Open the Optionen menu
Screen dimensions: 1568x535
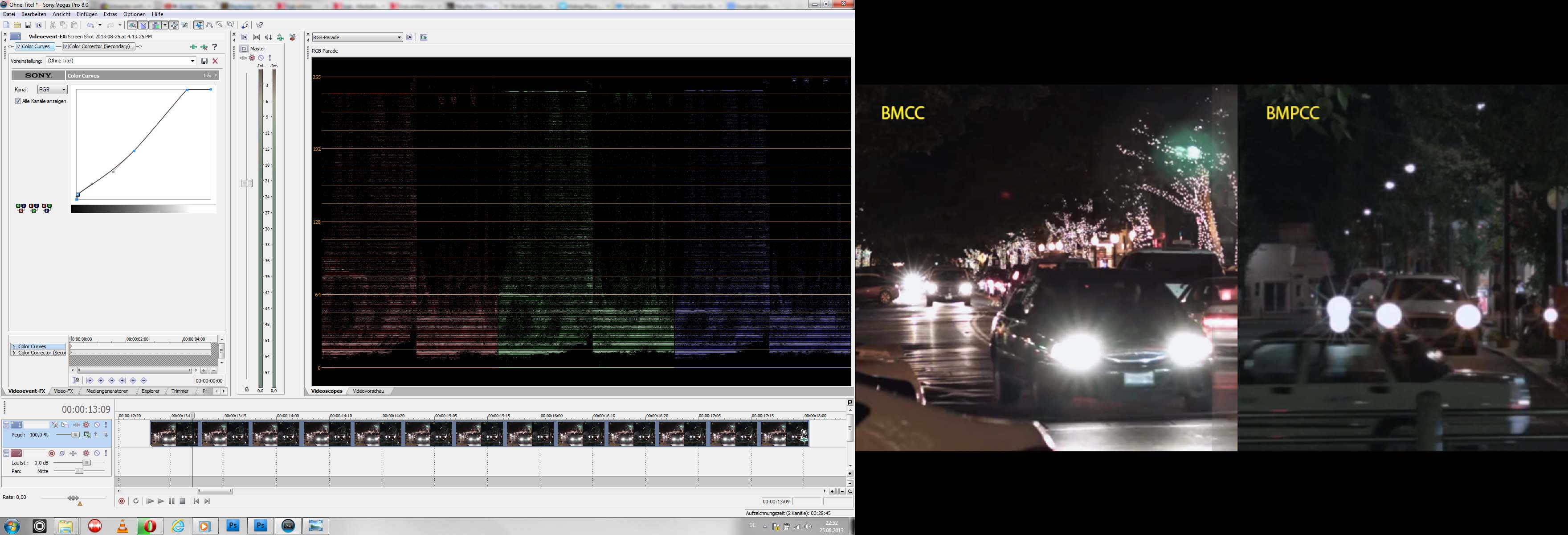tap(135, 14)
